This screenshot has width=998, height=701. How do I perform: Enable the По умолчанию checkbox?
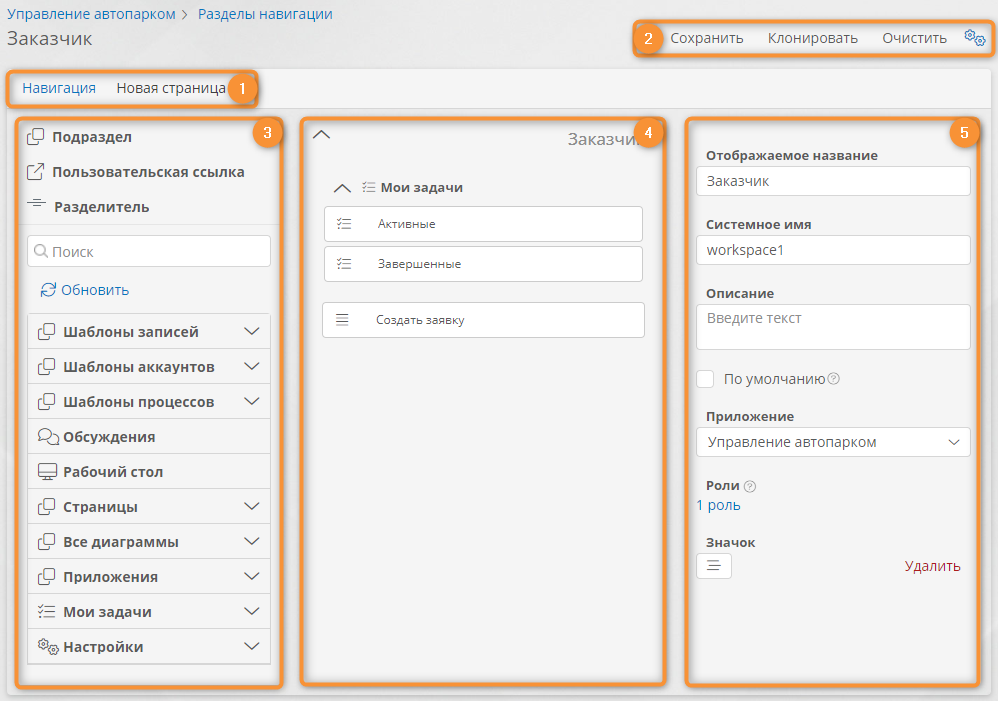pos(705,379)
